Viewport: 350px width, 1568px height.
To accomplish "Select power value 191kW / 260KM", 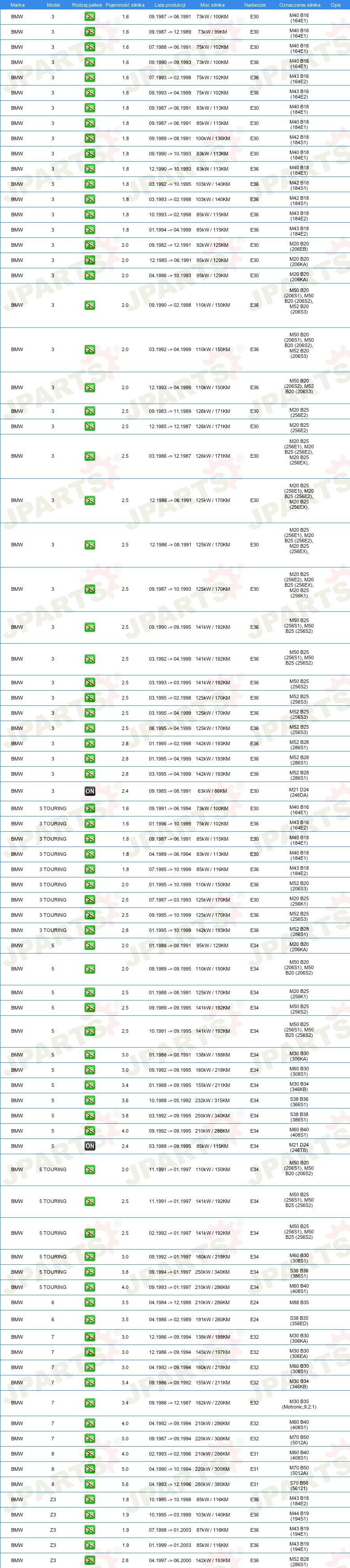I will click(x=213, y=1319).
